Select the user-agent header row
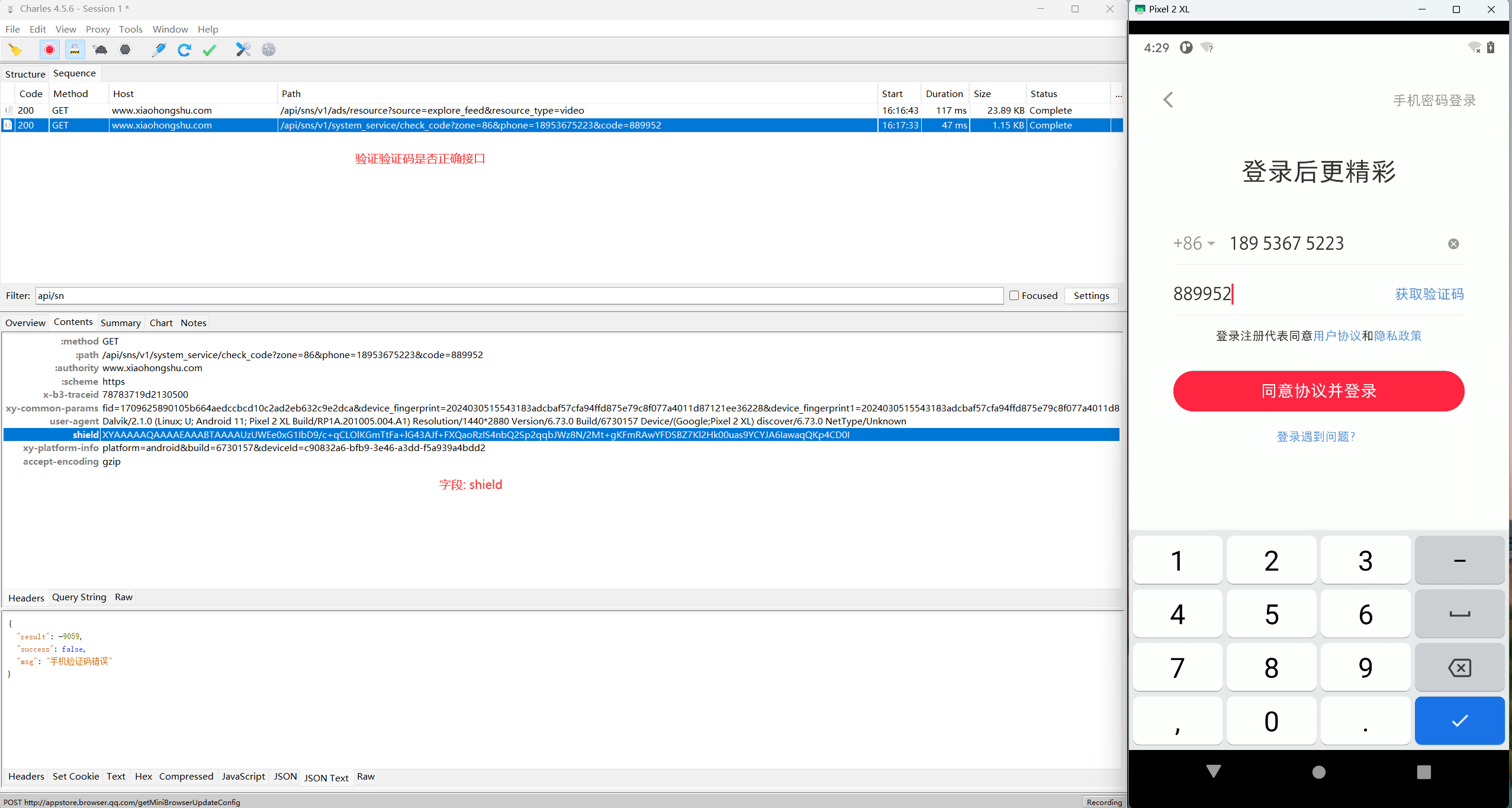Image resolution: width=1512 pixels, height=808 pixels. pyautogui.click(x=561, y=421)
